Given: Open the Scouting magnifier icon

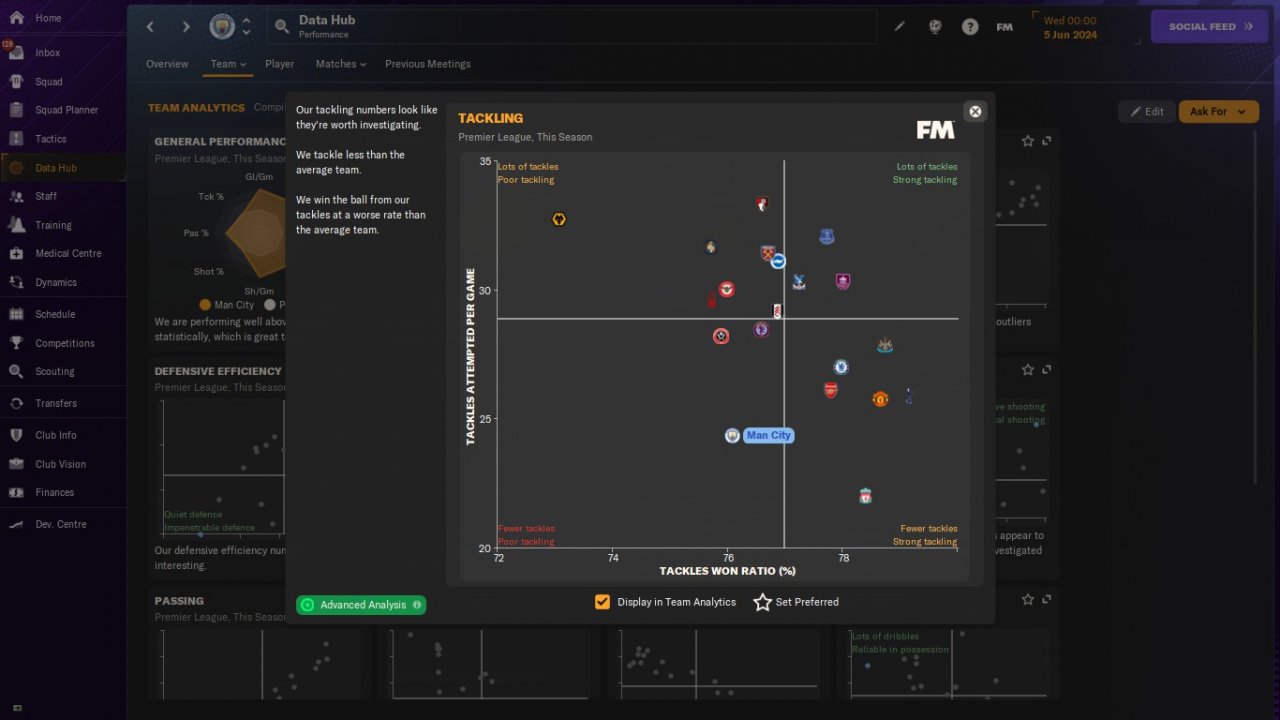Looking at the screenshot, I should tap(16, 371).
